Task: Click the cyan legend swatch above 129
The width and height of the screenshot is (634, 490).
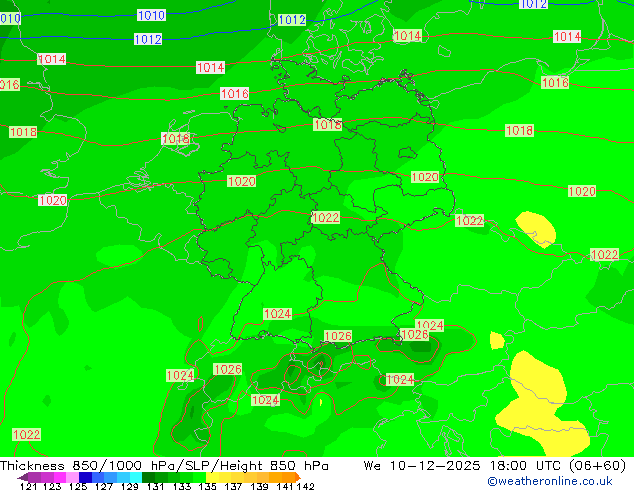Action: click(136, 477)
